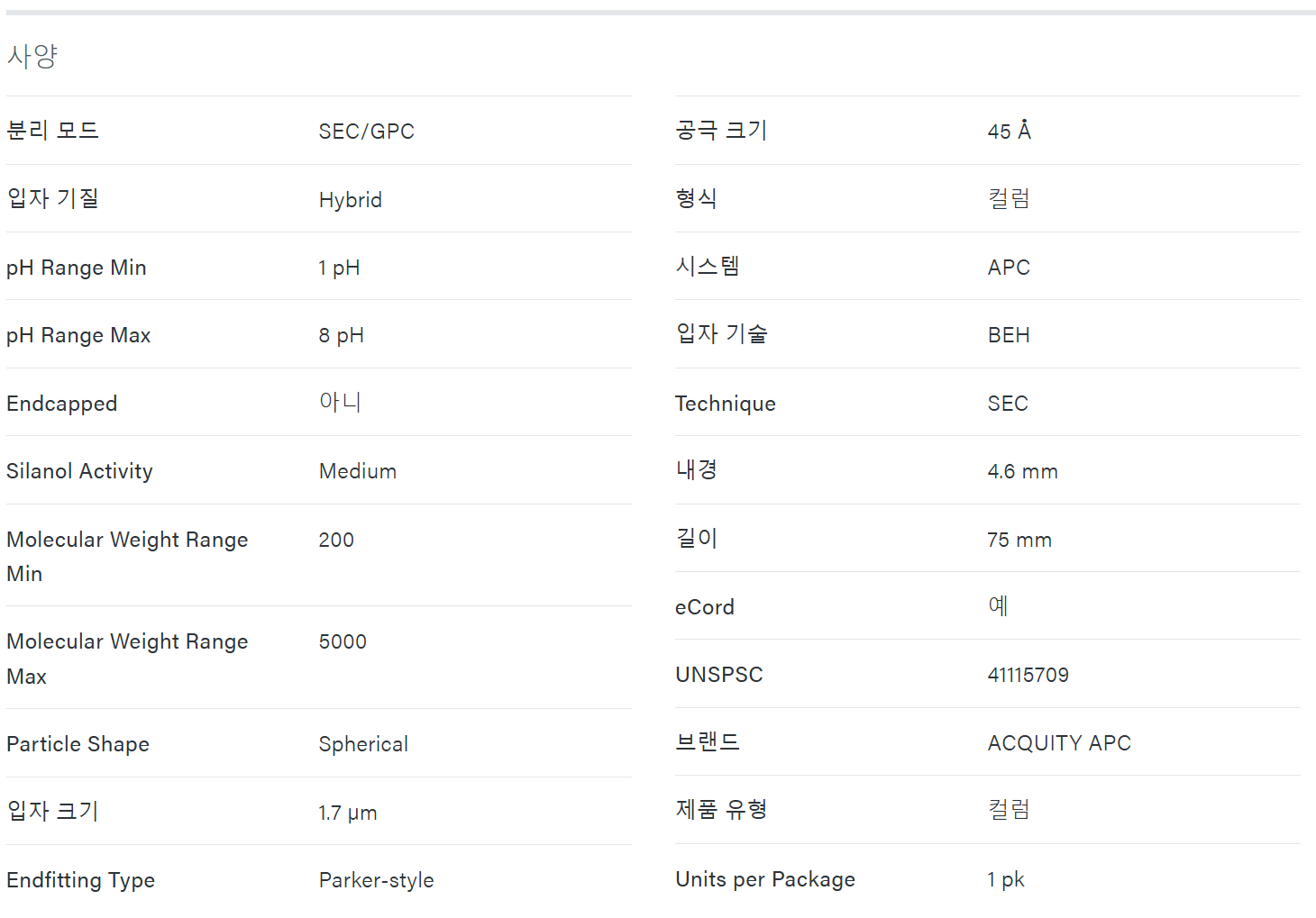Click the 사양 section heading
1316x918 pixels.
coord(32,56)
